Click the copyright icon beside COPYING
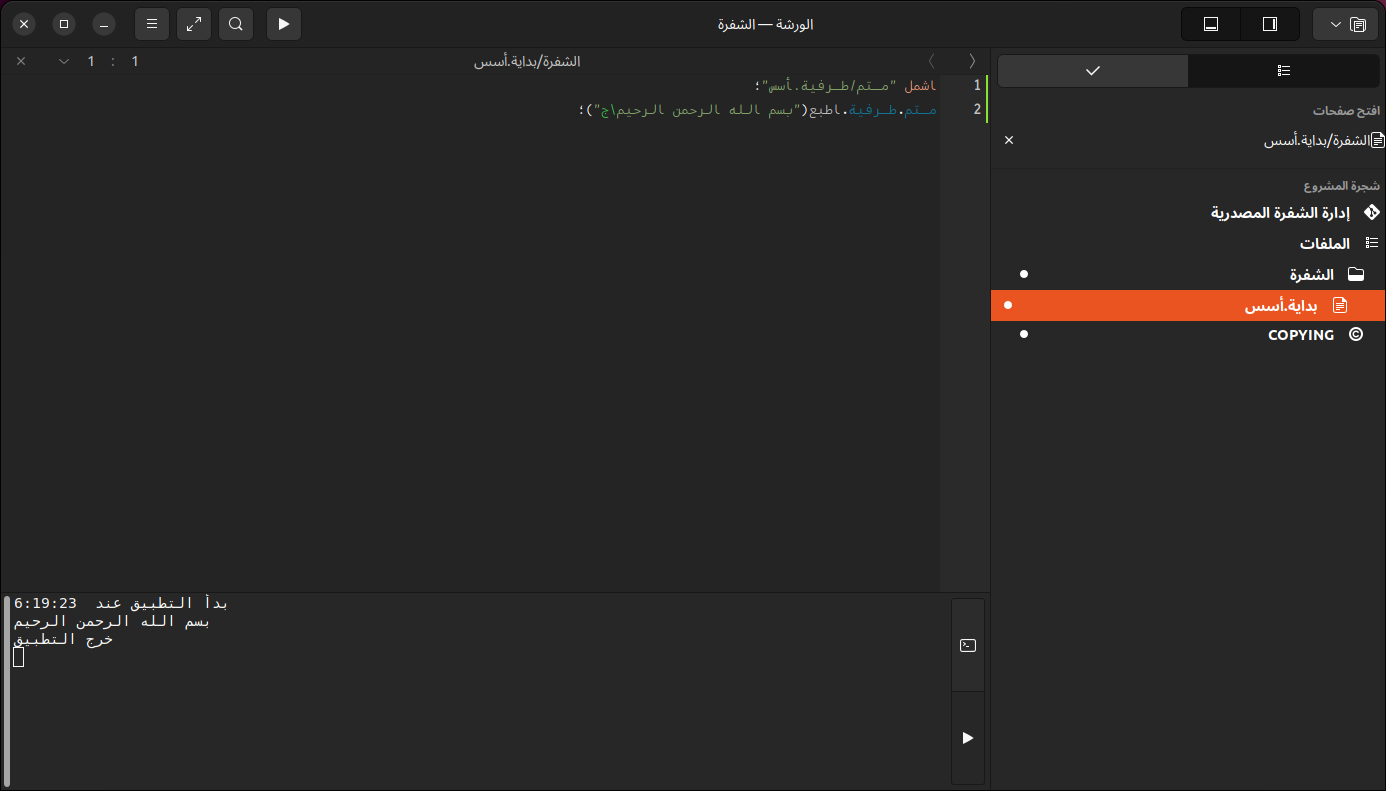 (1356, 335)
